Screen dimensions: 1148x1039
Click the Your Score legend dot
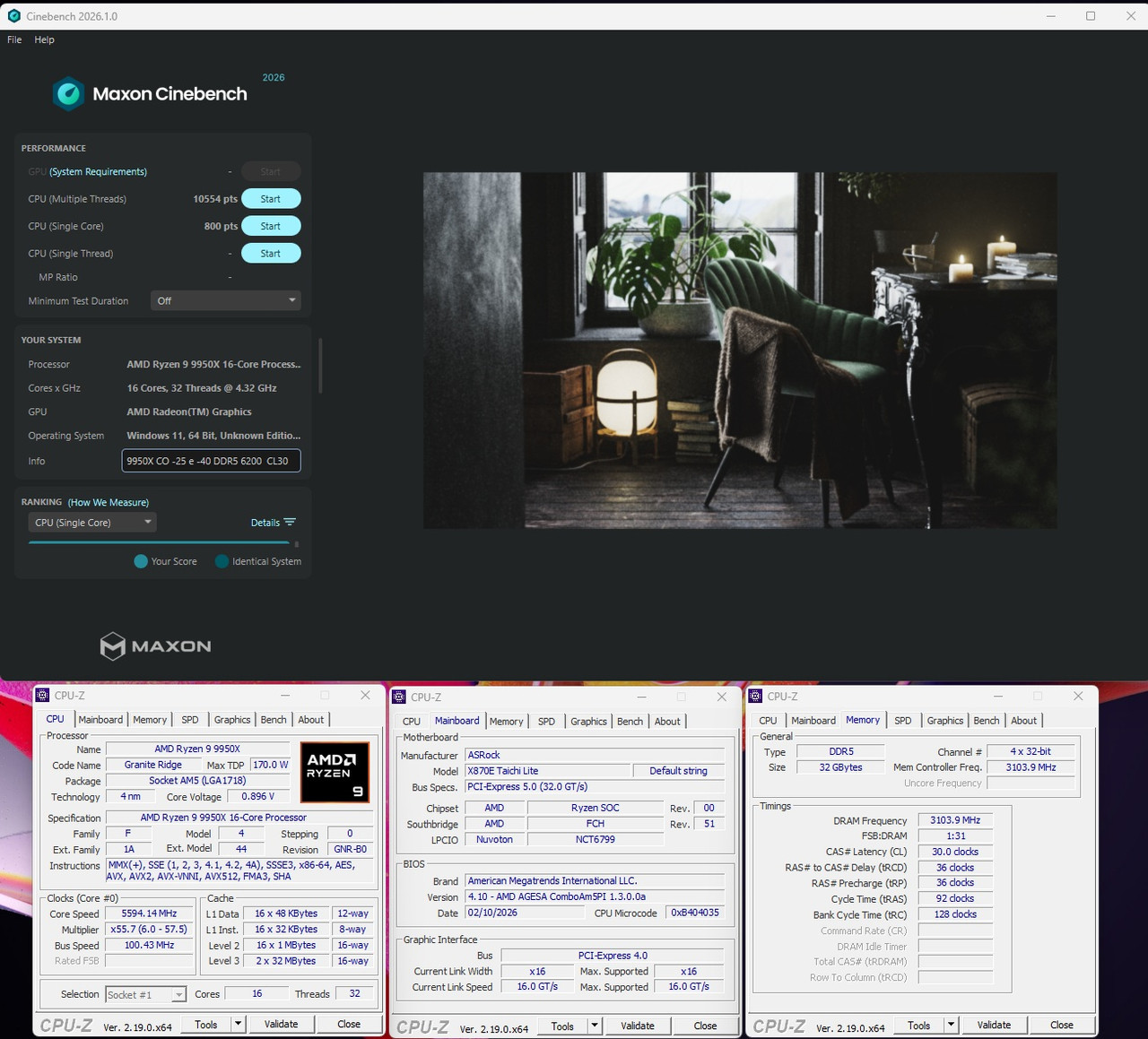tap(141, 561)
